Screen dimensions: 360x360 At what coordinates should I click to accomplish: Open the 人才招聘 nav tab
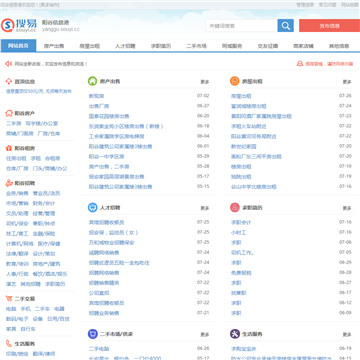click(125, 46)
